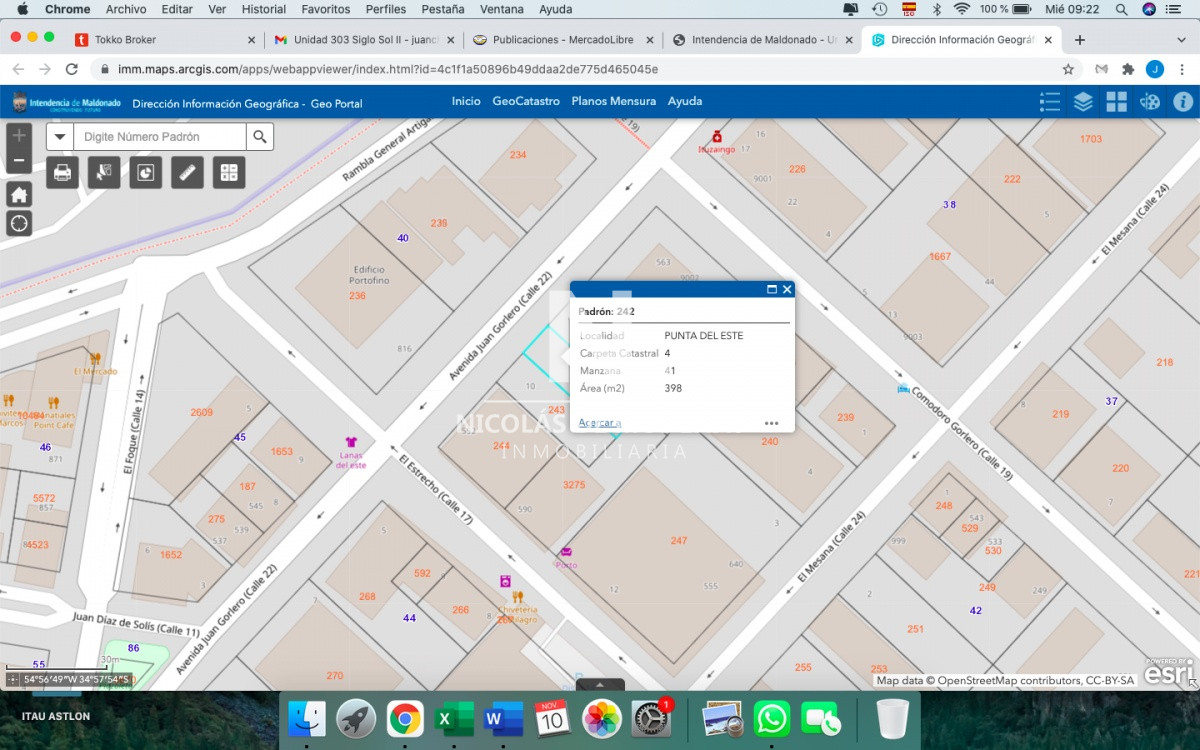Launch WhatsApp from the Dock
Screen dimensions: 1200x750
pos(772,719)
